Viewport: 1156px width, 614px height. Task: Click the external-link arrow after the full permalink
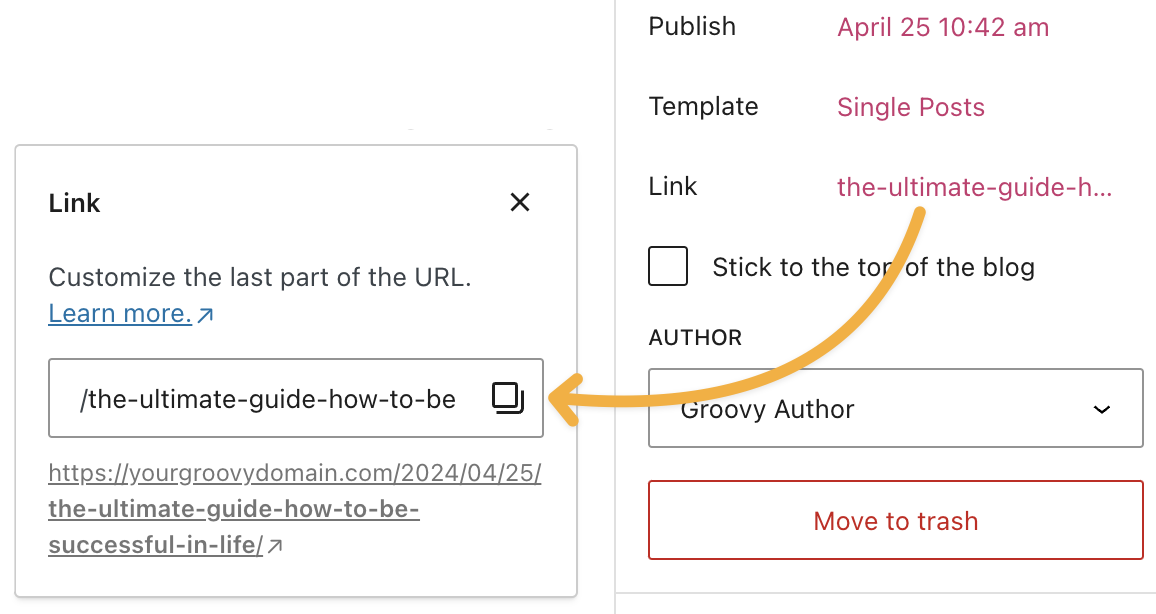(x=276, y=546)
